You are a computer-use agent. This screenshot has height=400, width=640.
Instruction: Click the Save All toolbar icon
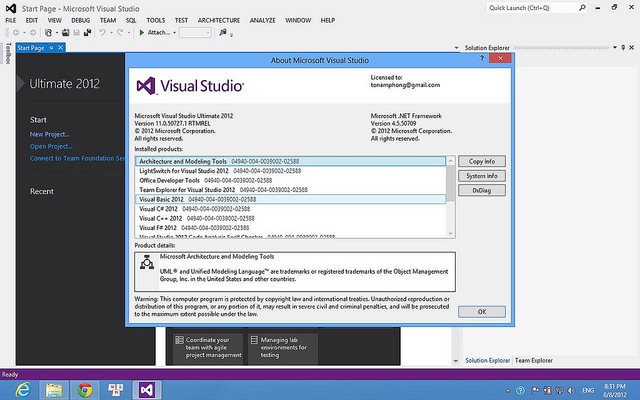87,33
